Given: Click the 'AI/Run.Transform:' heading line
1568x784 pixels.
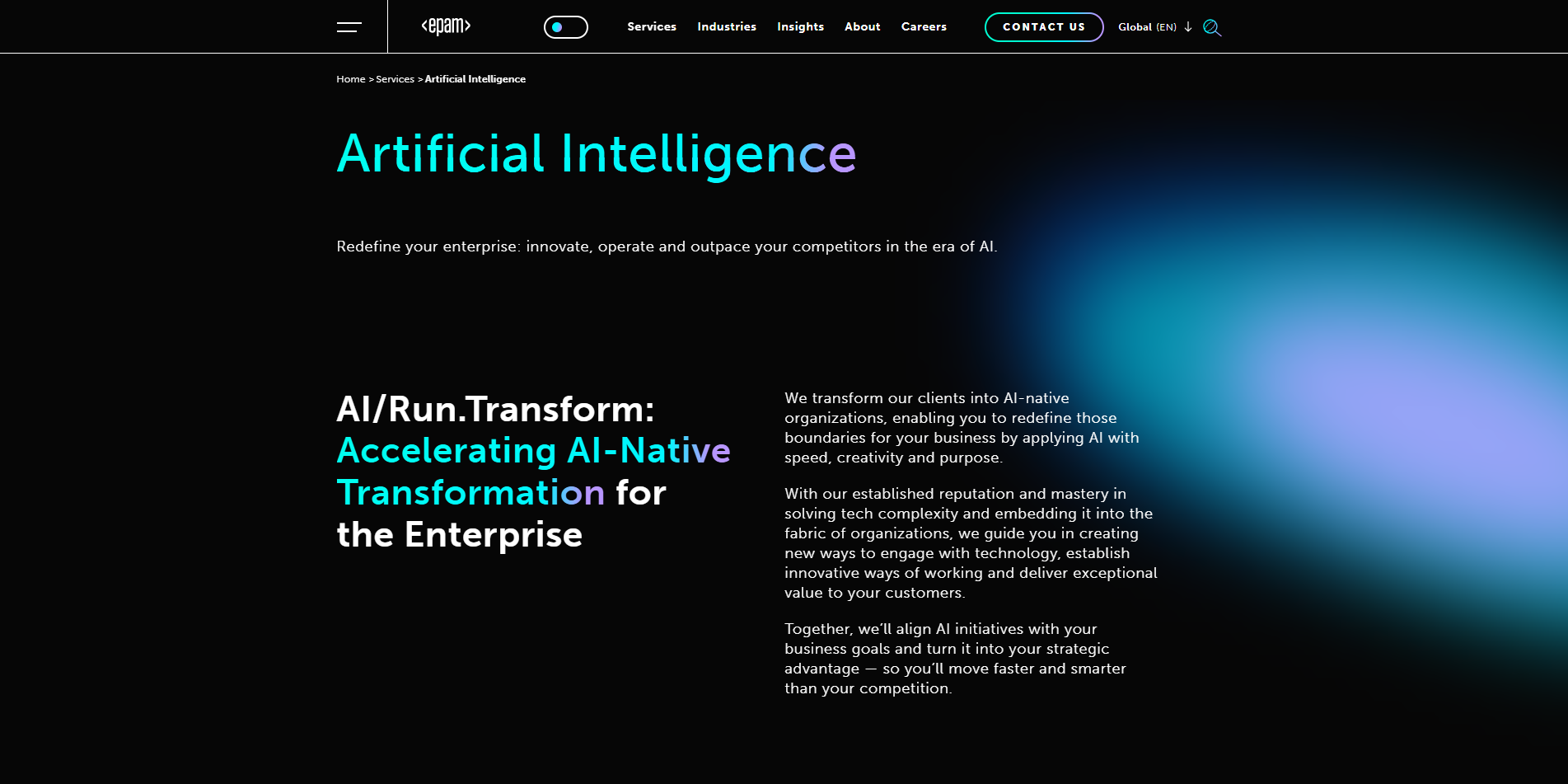Looking at the screenshot, I should (495, 409).
